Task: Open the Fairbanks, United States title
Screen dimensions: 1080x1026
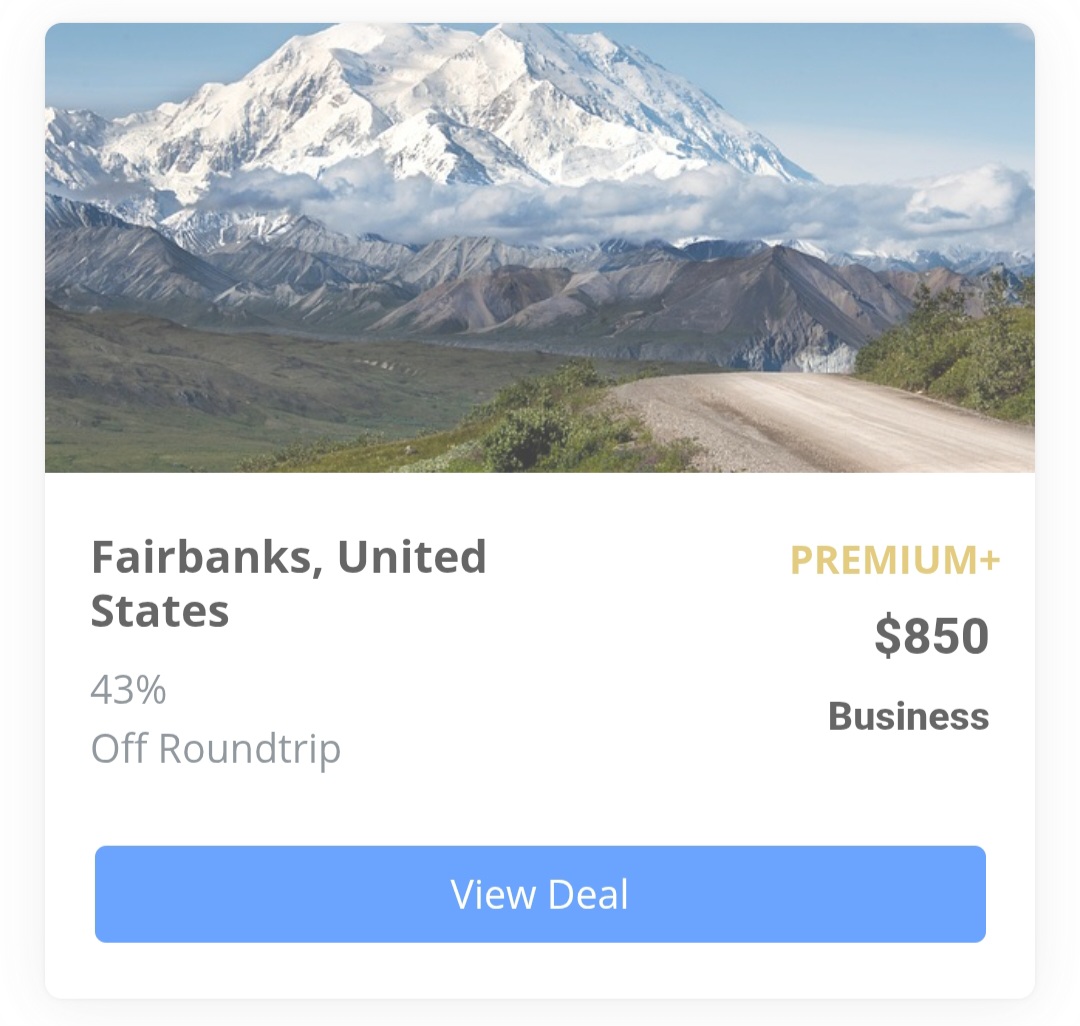Action: point(289,584)
